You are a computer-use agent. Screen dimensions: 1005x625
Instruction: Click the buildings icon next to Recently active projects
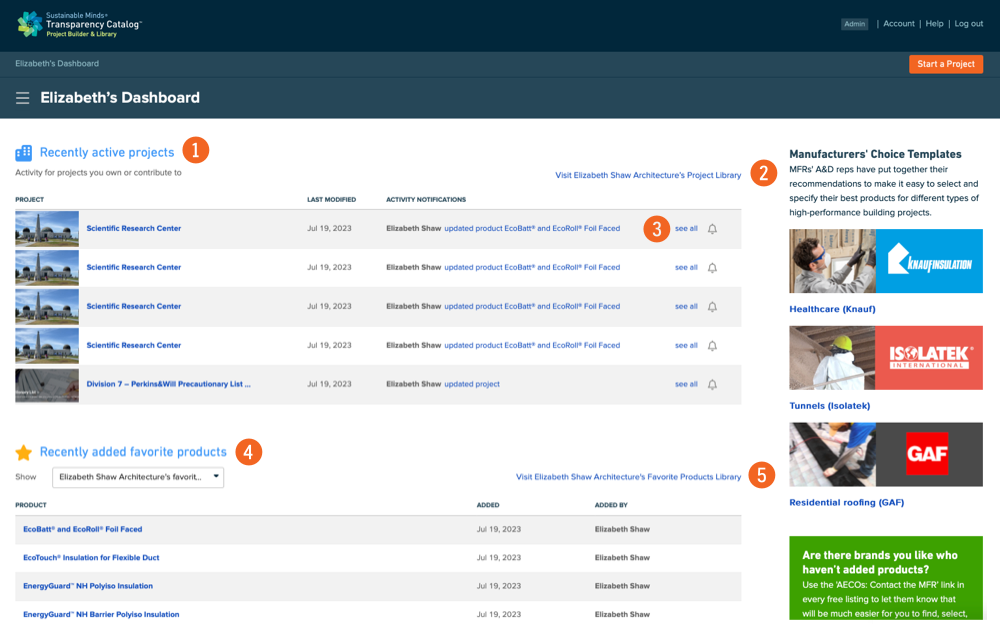click(x=24, y=153)
